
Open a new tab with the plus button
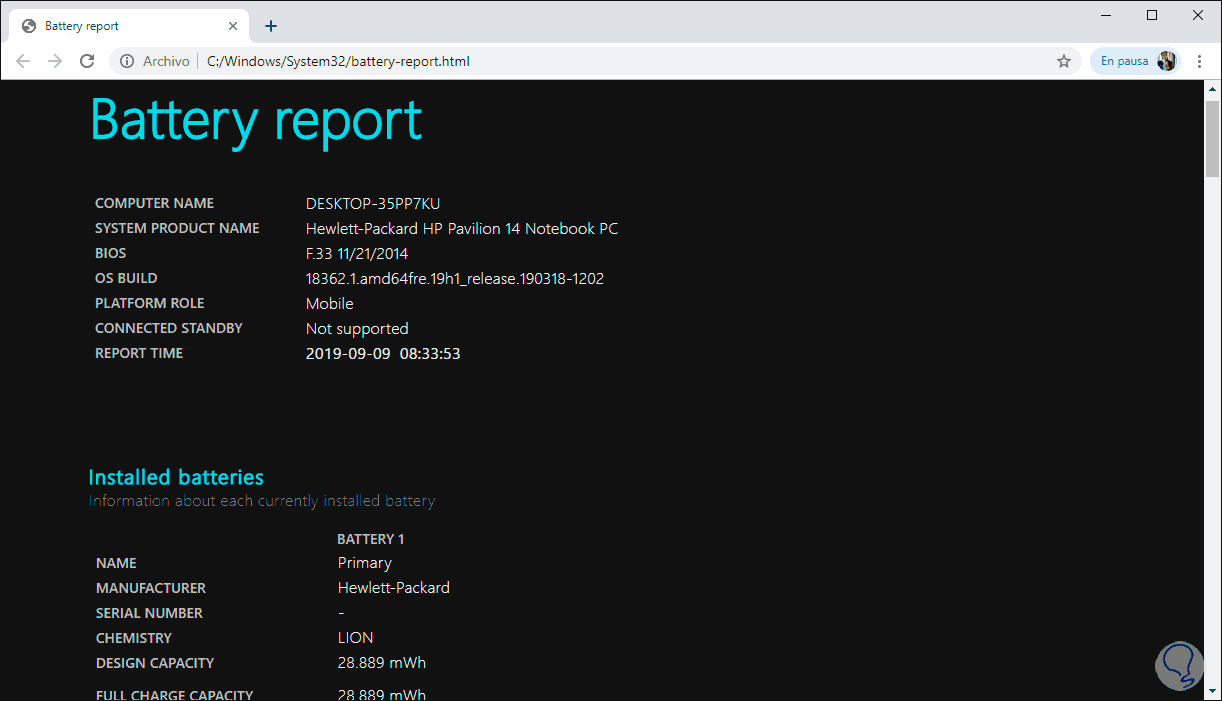(271, 26)
